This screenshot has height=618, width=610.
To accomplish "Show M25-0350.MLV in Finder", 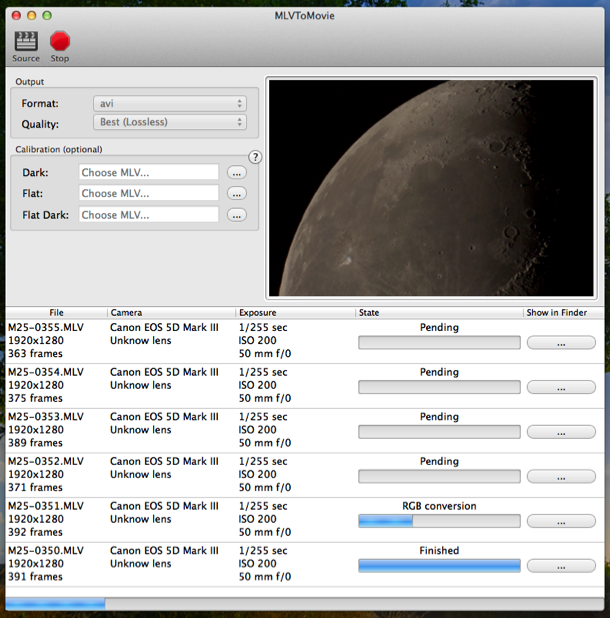I will [560, 566].
